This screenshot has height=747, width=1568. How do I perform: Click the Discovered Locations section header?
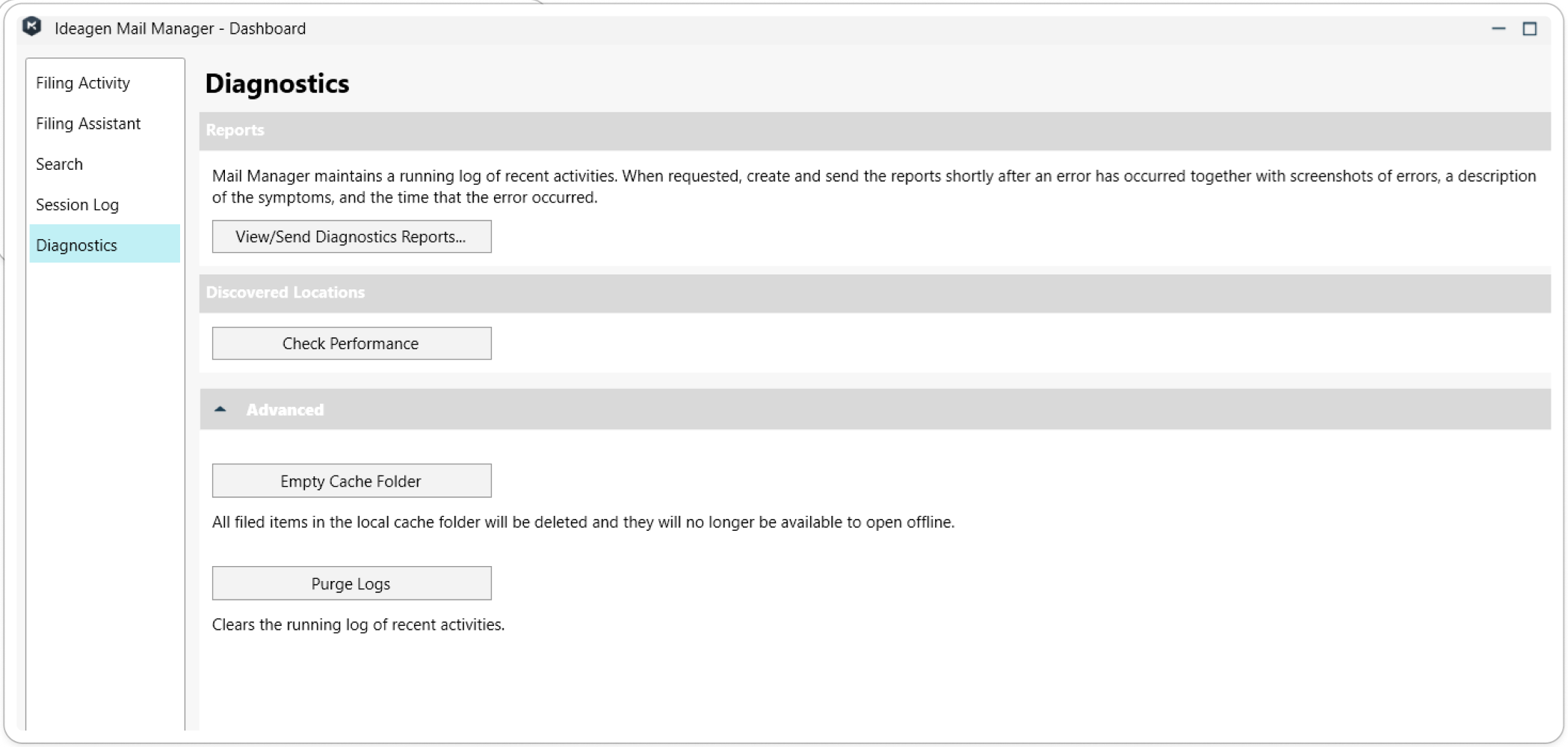pyautogui.click(x=285, y=292)
